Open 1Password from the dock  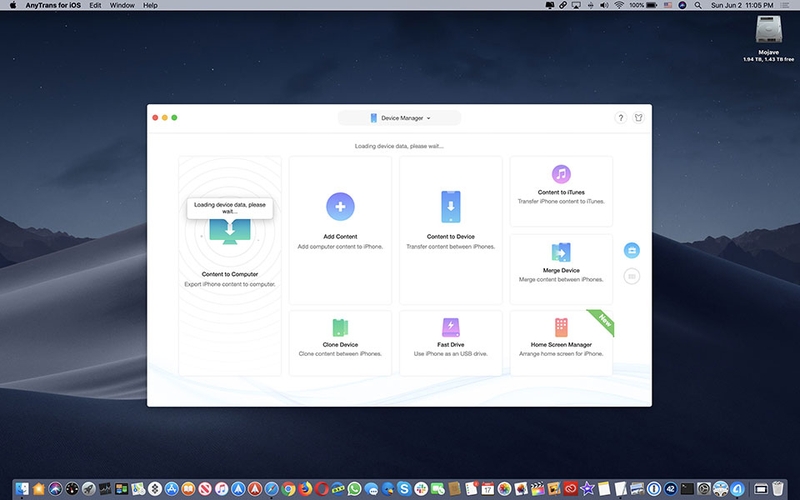[654, 489]
